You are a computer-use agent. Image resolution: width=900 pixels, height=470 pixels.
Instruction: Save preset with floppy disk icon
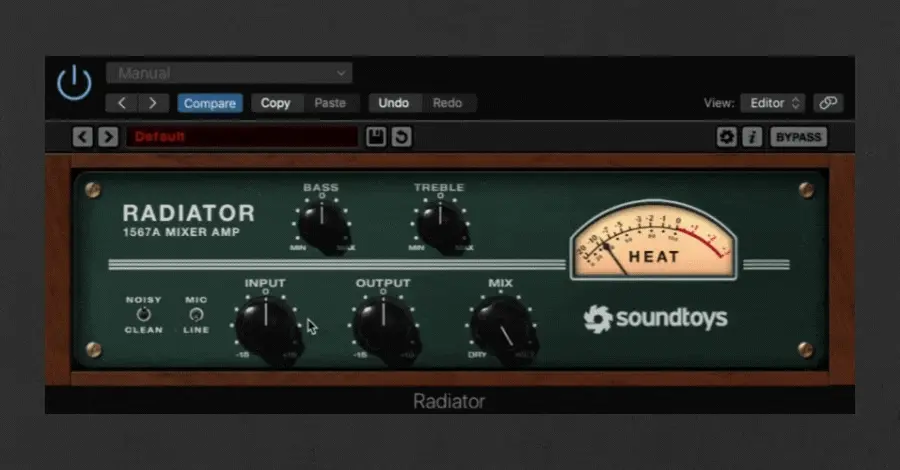376,137
